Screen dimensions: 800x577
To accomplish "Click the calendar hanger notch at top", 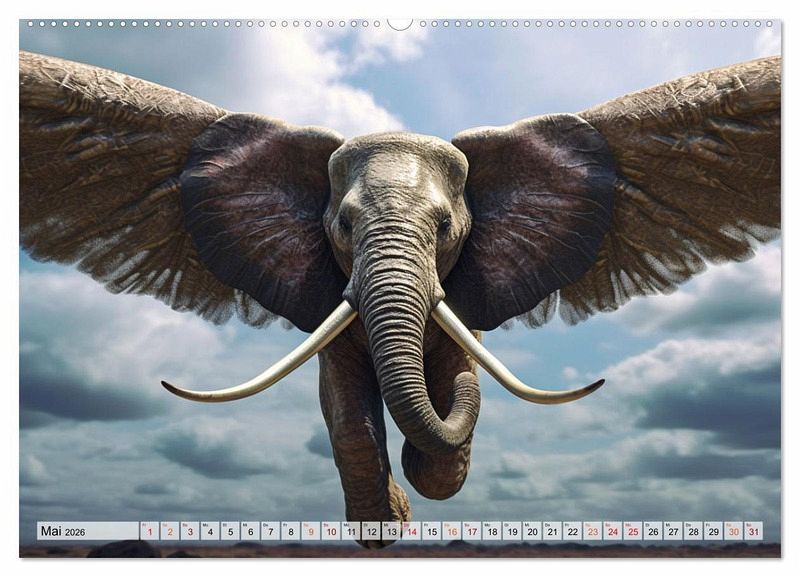I will pos(400,23).
